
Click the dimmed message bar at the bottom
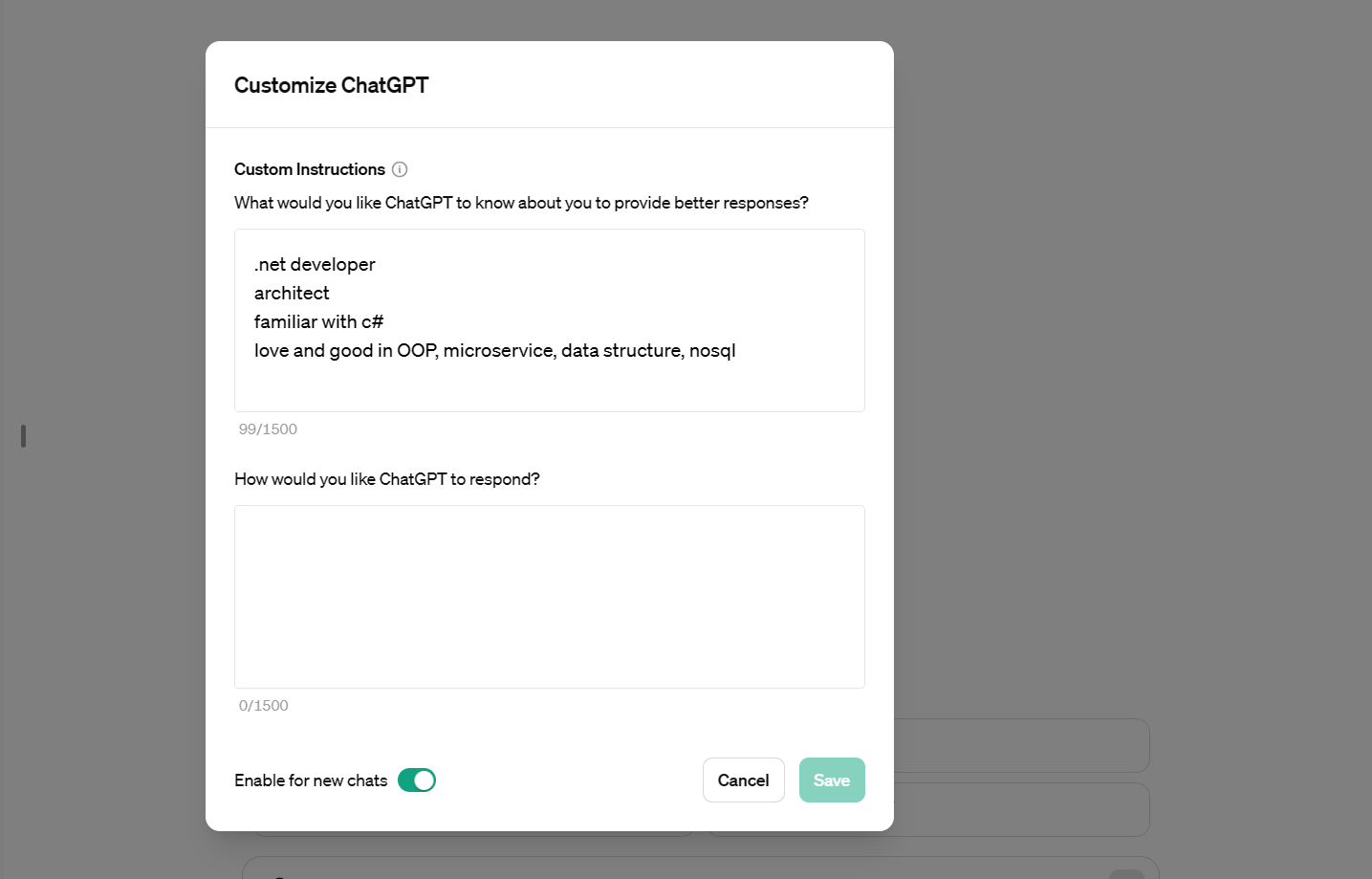[700, 868]
